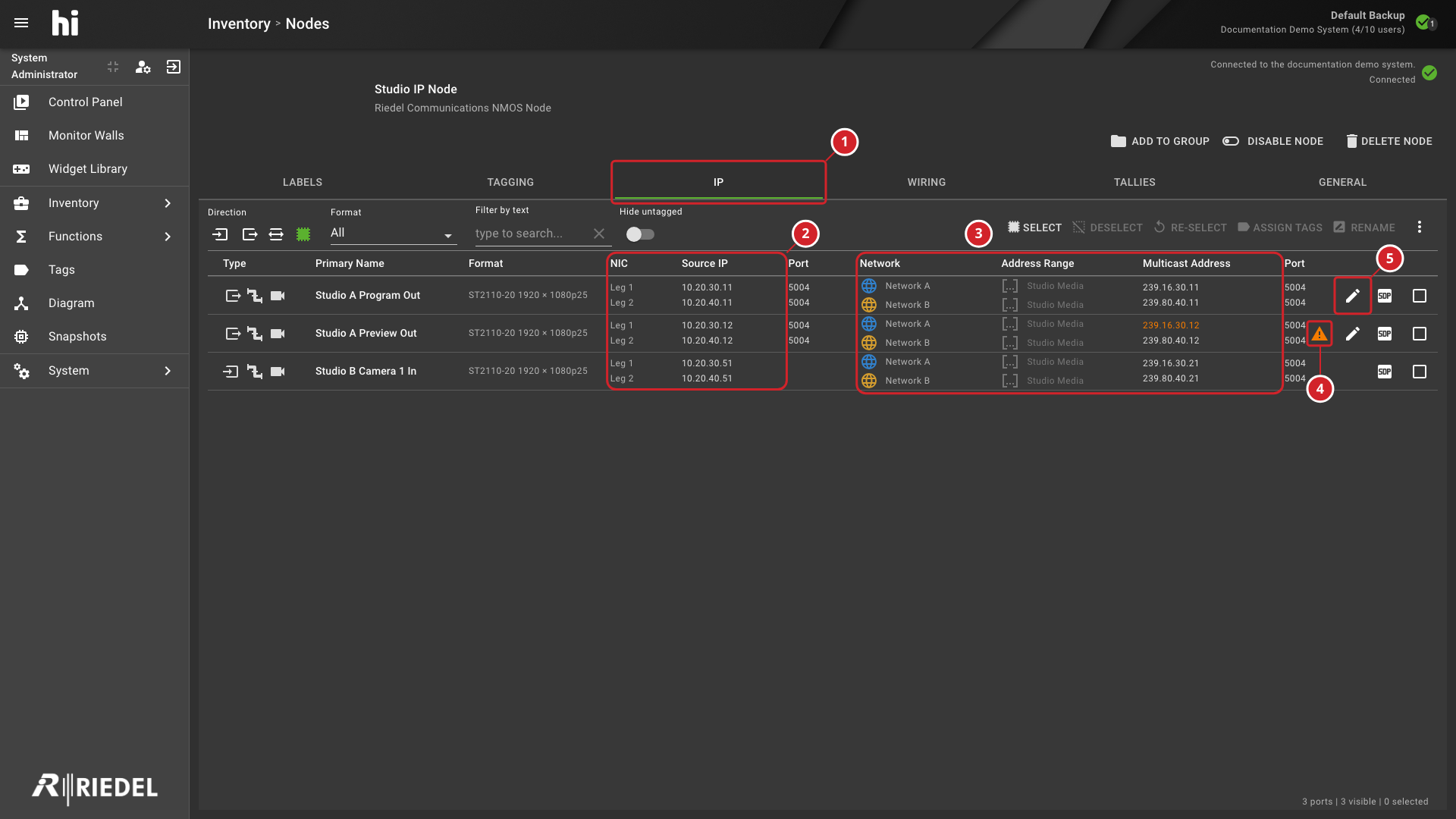The width and height of the screenshot is (1456, 819).
Task: Sort by the Multicast Address column header
Action: (x=1186, y=263)
